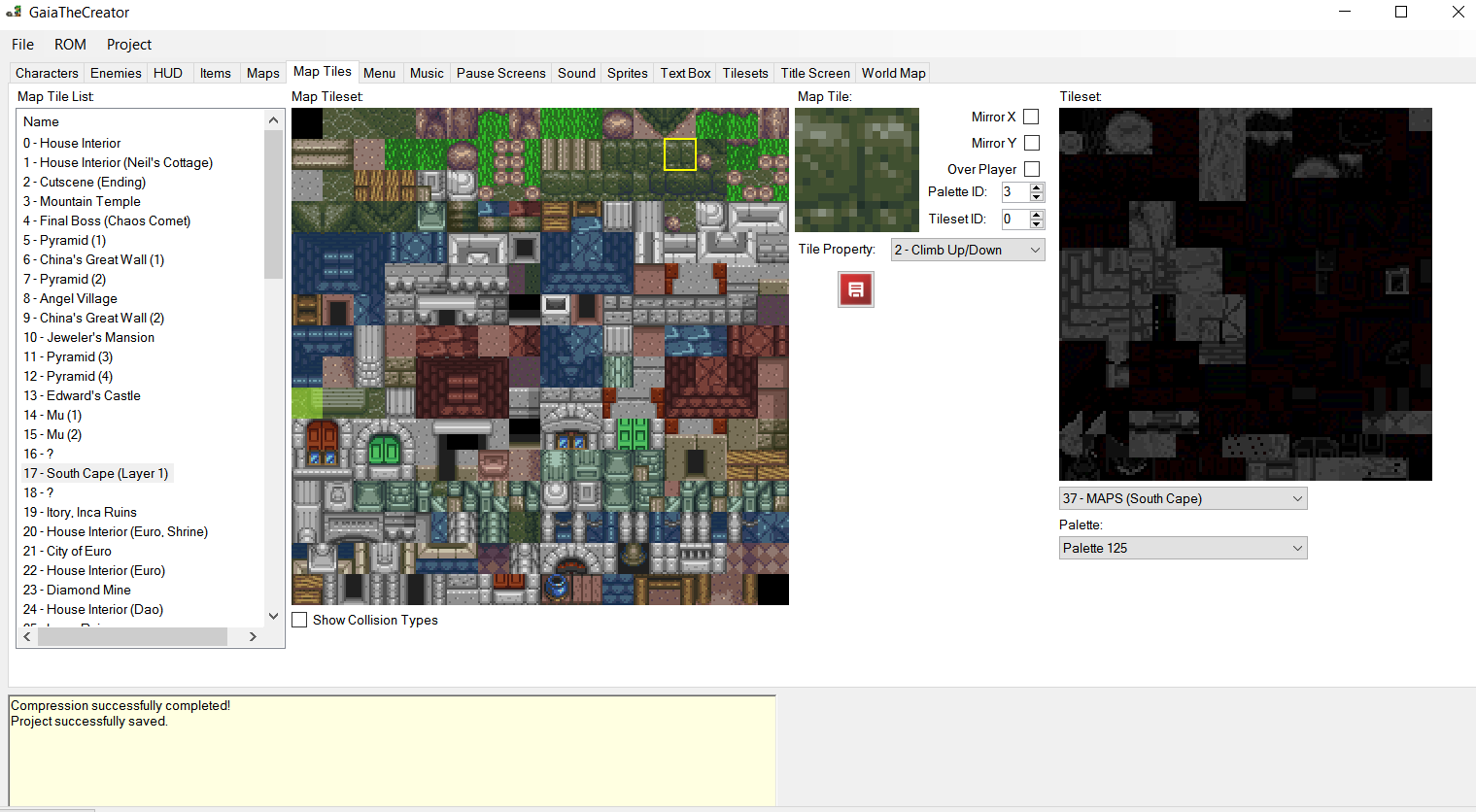This screenshot has width=1476, height=812.
Task: Click the down arrow on the tile list scrollbar
Action: 273,616
